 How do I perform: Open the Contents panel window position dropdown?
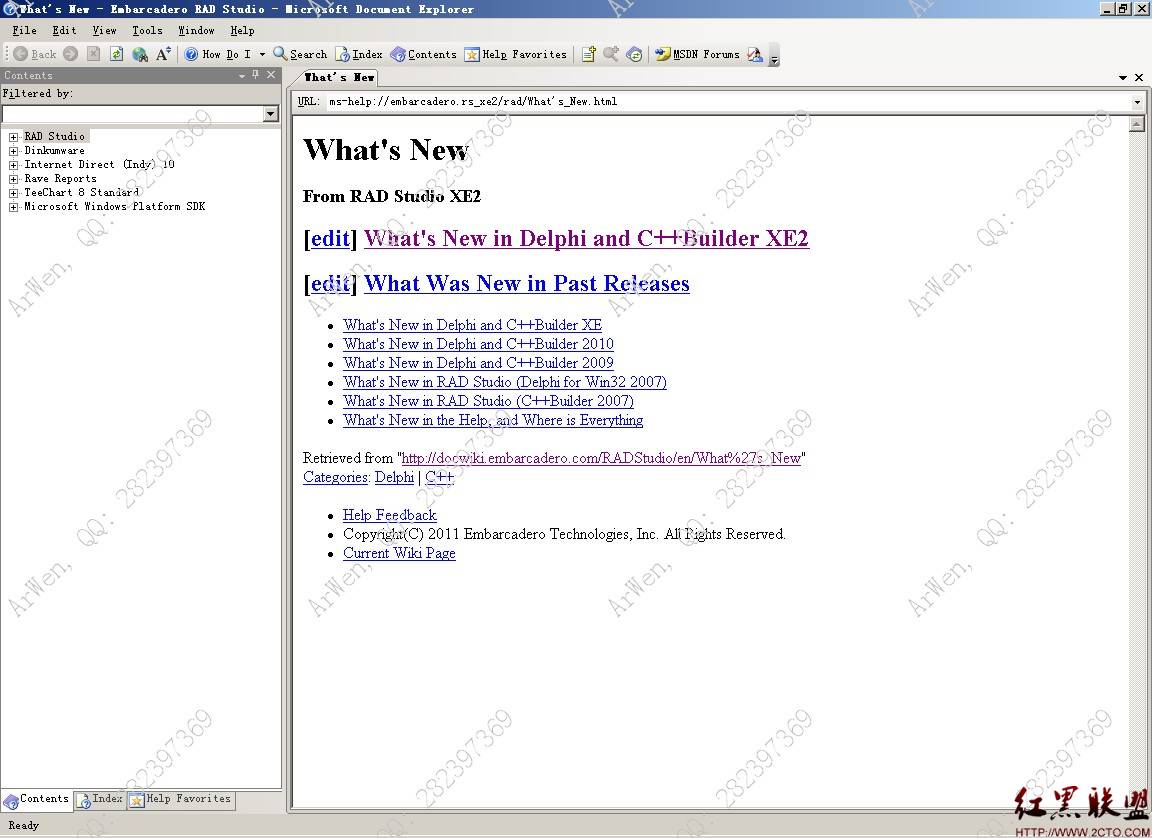tap(242, 76)
